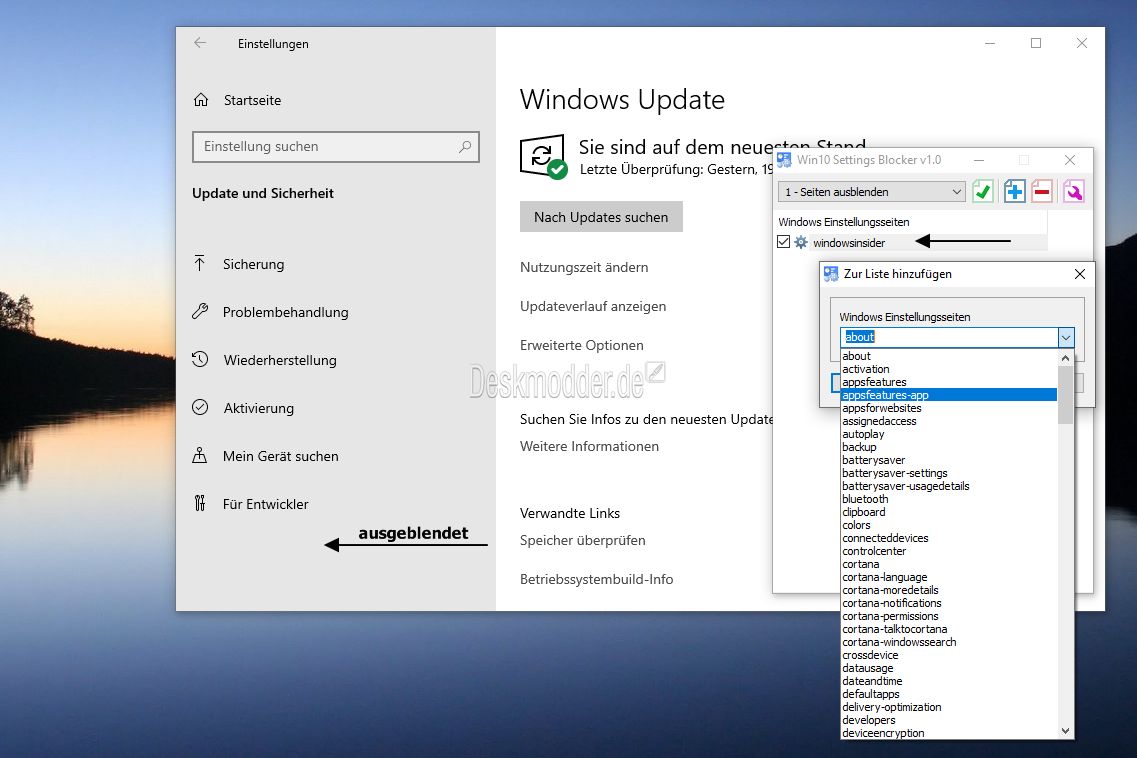
Task: Click the back arrow in Einstellungen
Action: tap(200, 44)
